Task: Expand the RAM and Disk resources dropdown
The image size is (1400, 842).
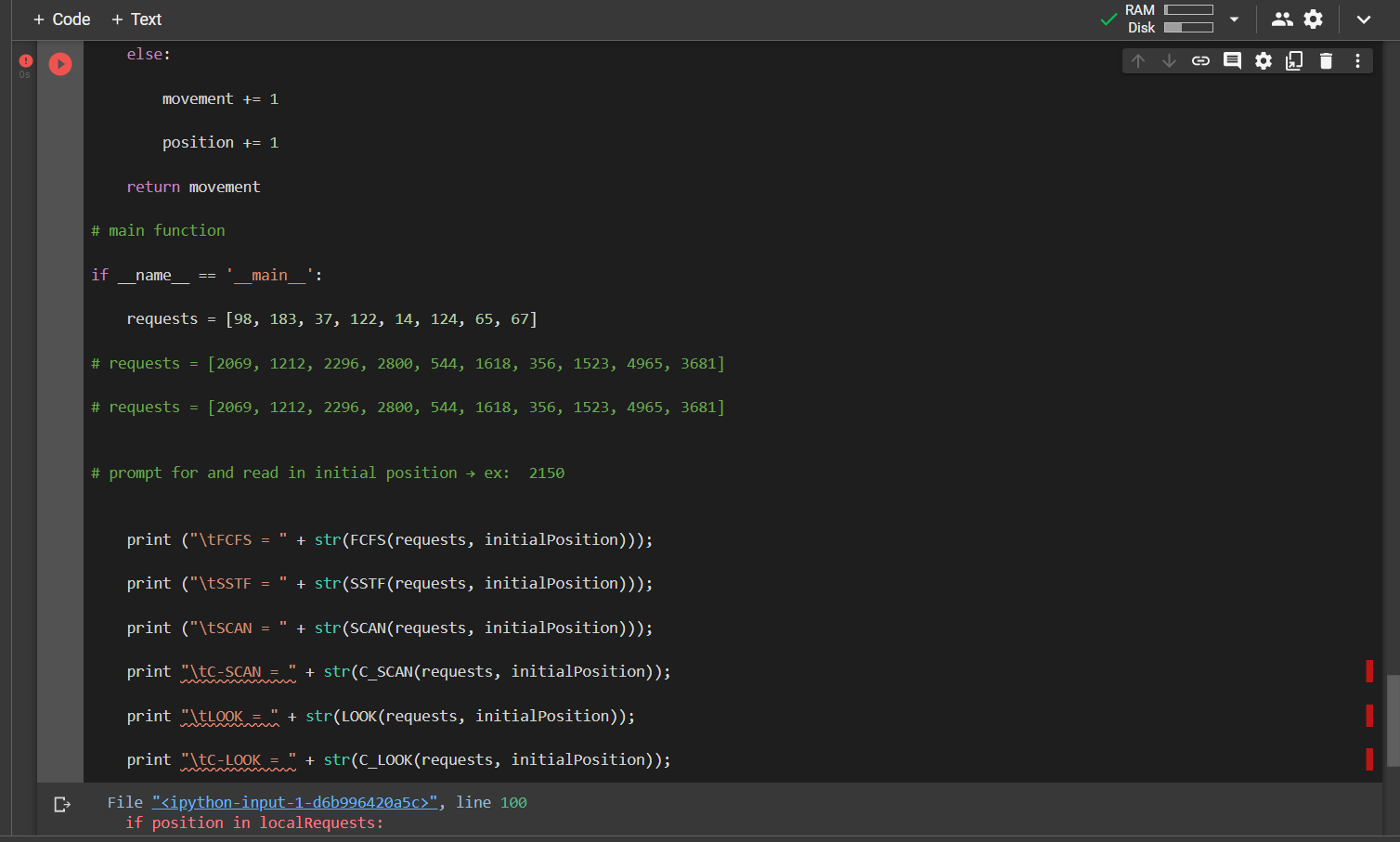Action: [1234, 19]
